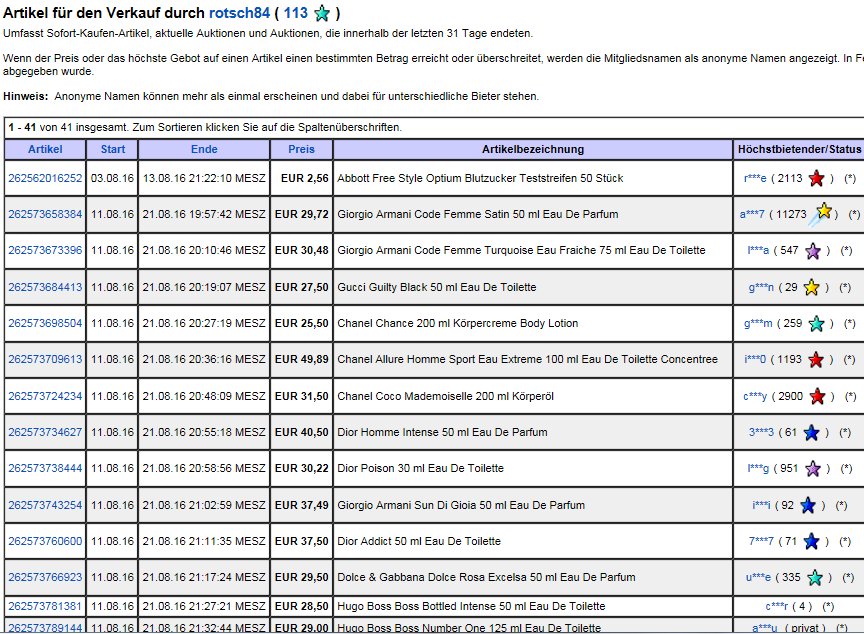864x634 pixels.
Task: Click yellow star beside g***n (29)
Action: pos(812,288)
